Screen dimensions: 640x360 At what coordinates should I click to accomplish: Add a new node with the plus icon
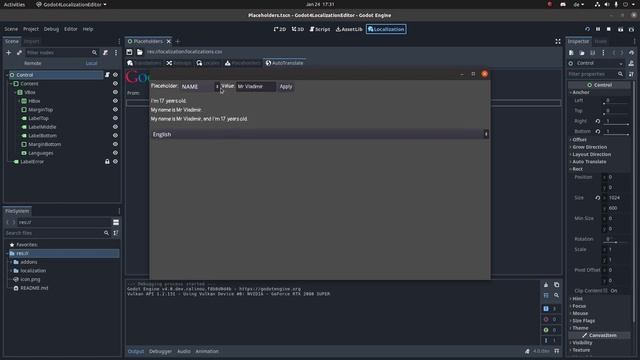[9, 53]
